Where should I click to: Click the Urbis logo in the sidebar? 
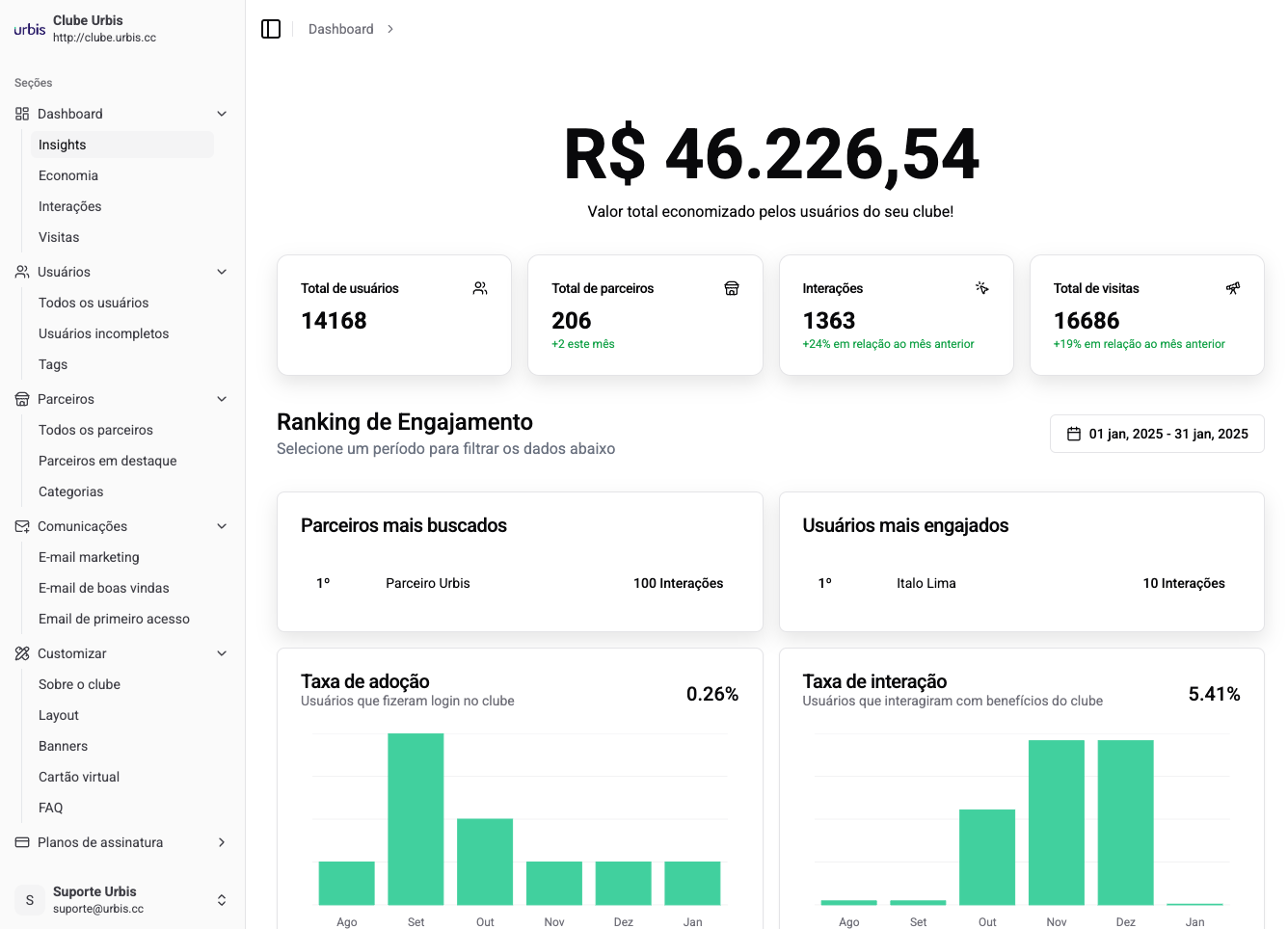[x=30, y=29]
